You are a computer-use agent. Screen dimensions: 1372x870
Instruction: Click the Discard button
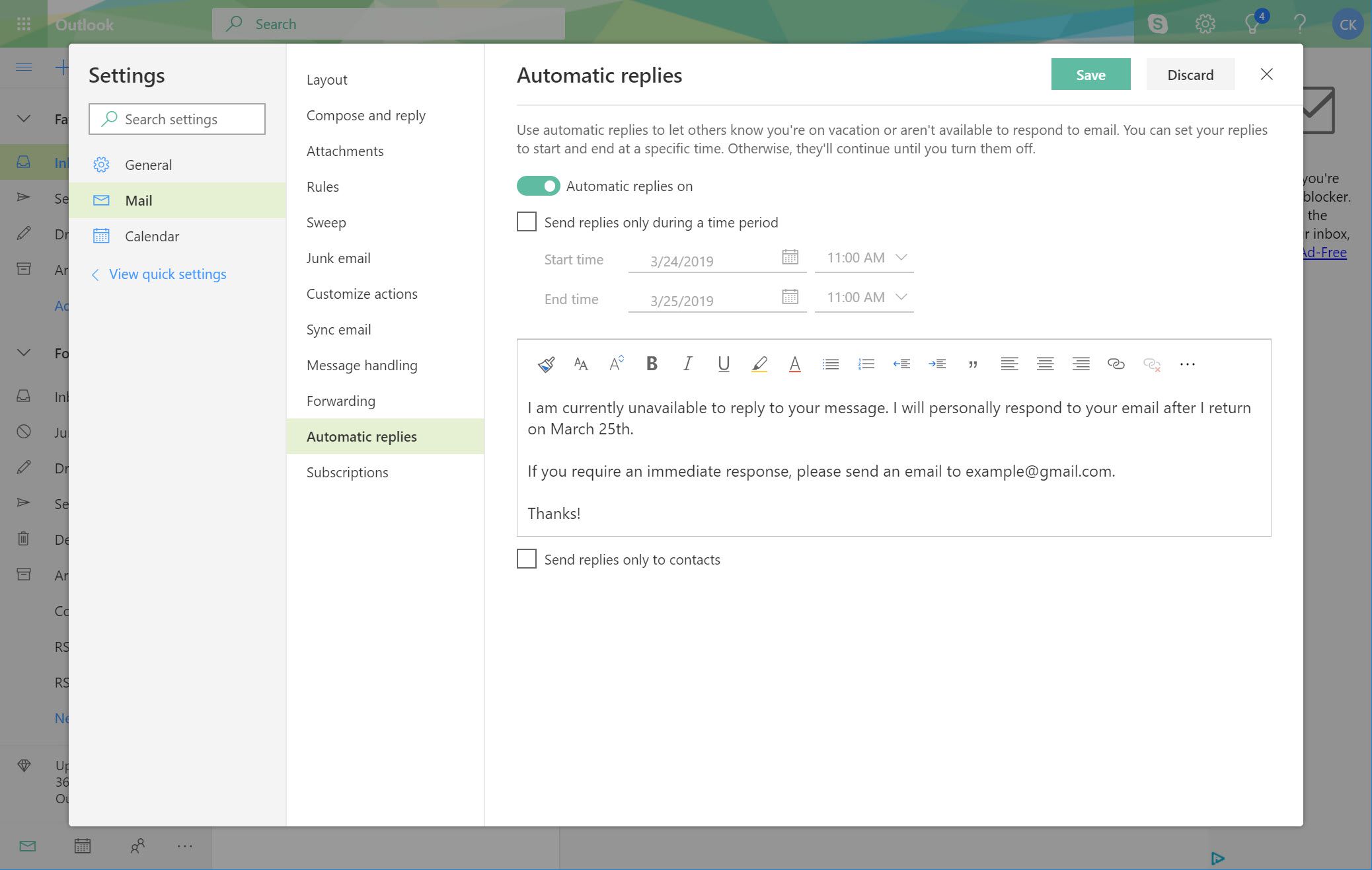point(1191,73)
